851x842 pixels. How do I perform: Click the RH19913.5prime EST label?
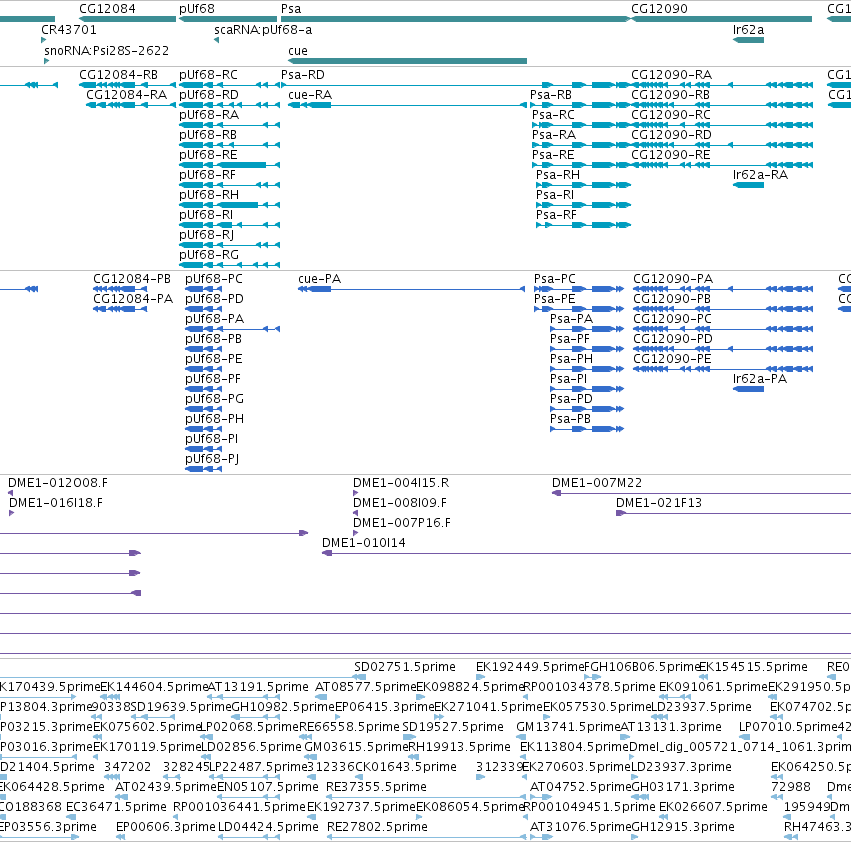[x=459, y=747]
